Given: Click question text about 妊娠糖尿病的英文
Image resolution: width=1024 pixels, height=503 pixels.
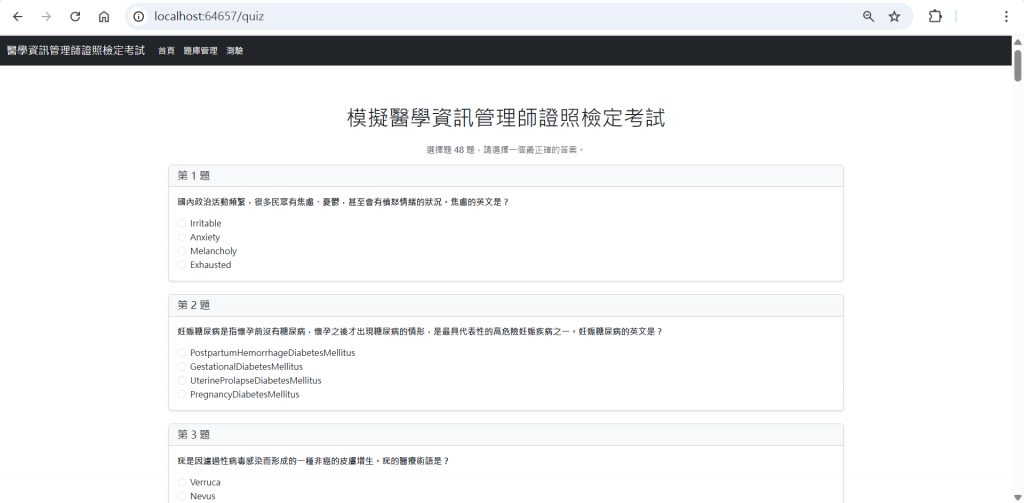Looking at the screenshot, I should point(420,331).
